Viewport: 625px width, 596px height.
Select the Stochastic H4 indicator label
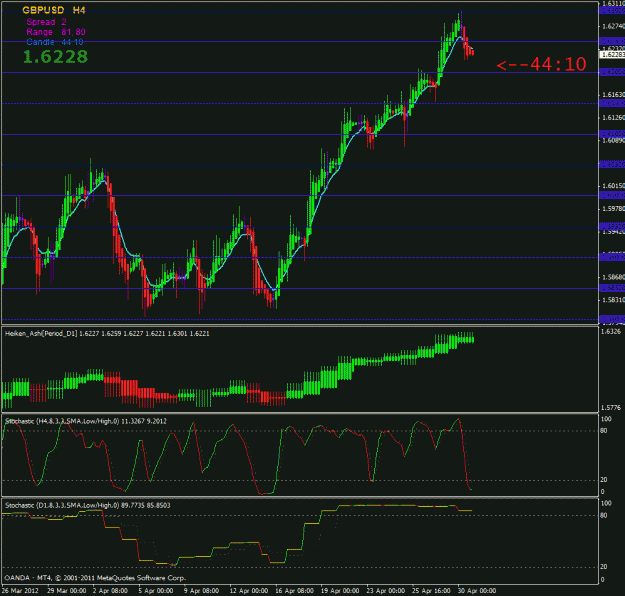tap(86, 421)
